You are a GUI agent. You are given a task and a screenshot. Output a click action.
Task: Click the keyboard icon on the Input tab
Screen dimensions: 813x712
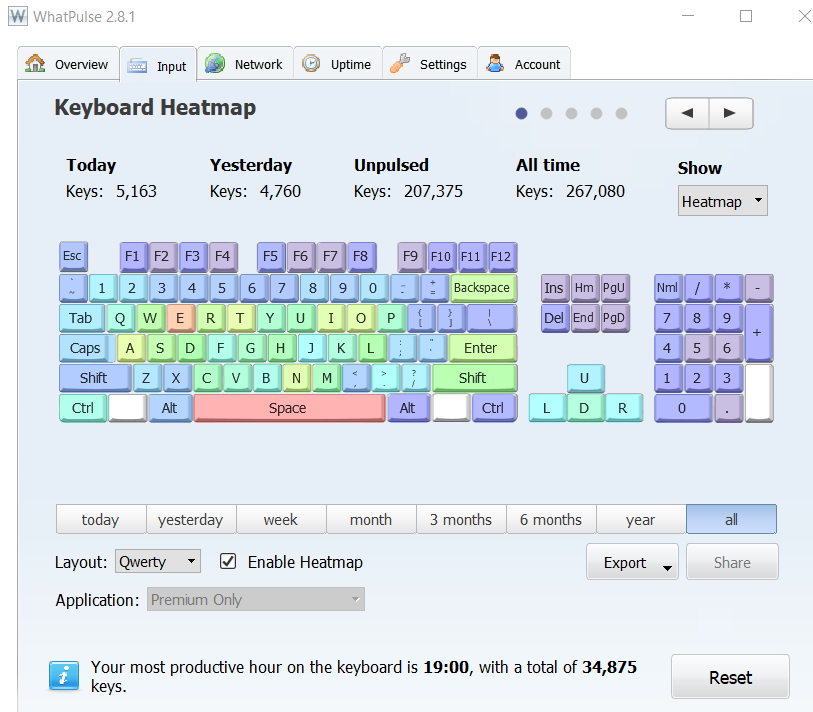[x=137, y=66]
